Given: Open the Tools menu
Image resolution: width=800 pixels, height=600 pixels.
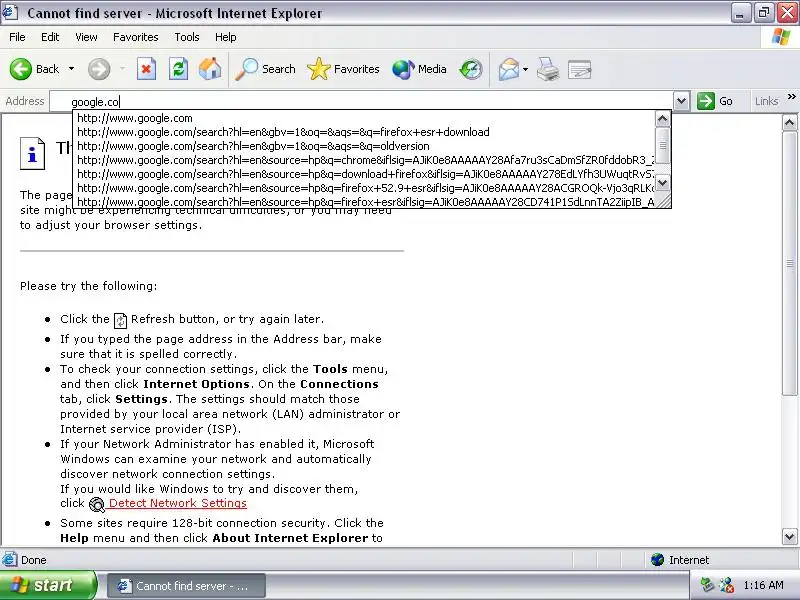Looking at the screenshot, I should [x=187, y=37].
